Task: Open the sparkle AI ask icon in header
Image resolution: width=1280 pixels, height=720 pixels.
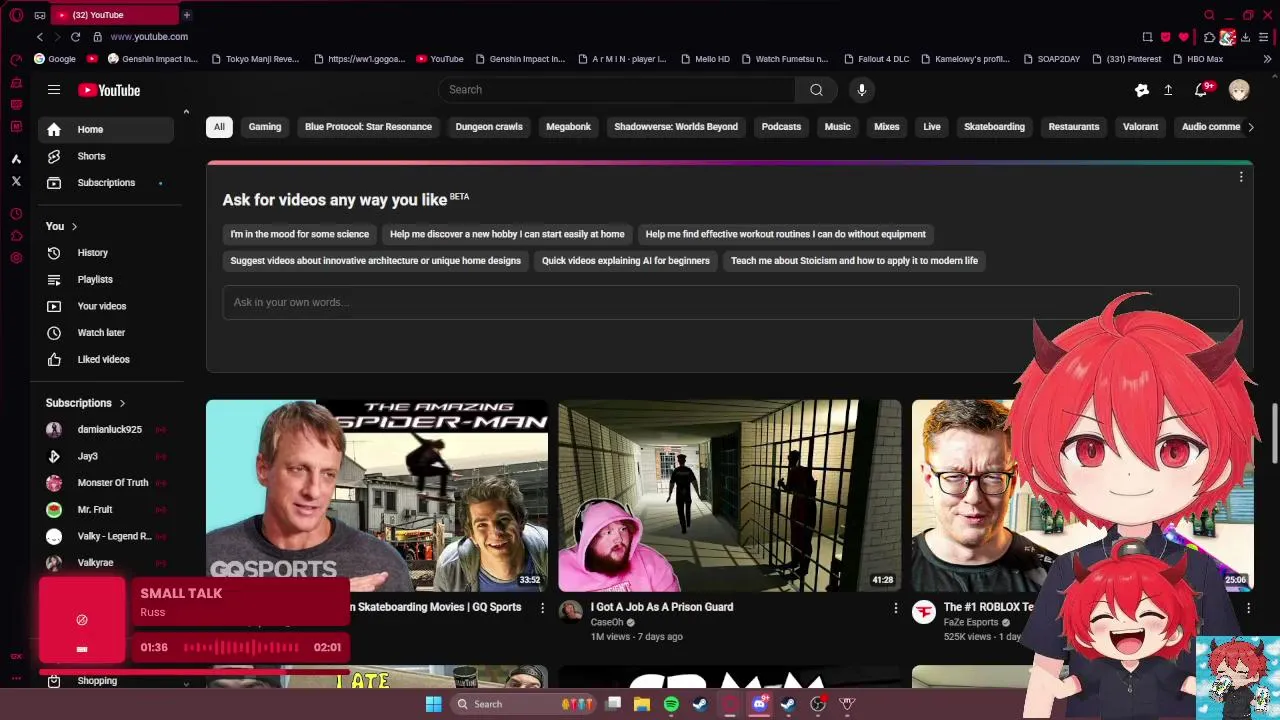Action: (x=1141, y=90)
